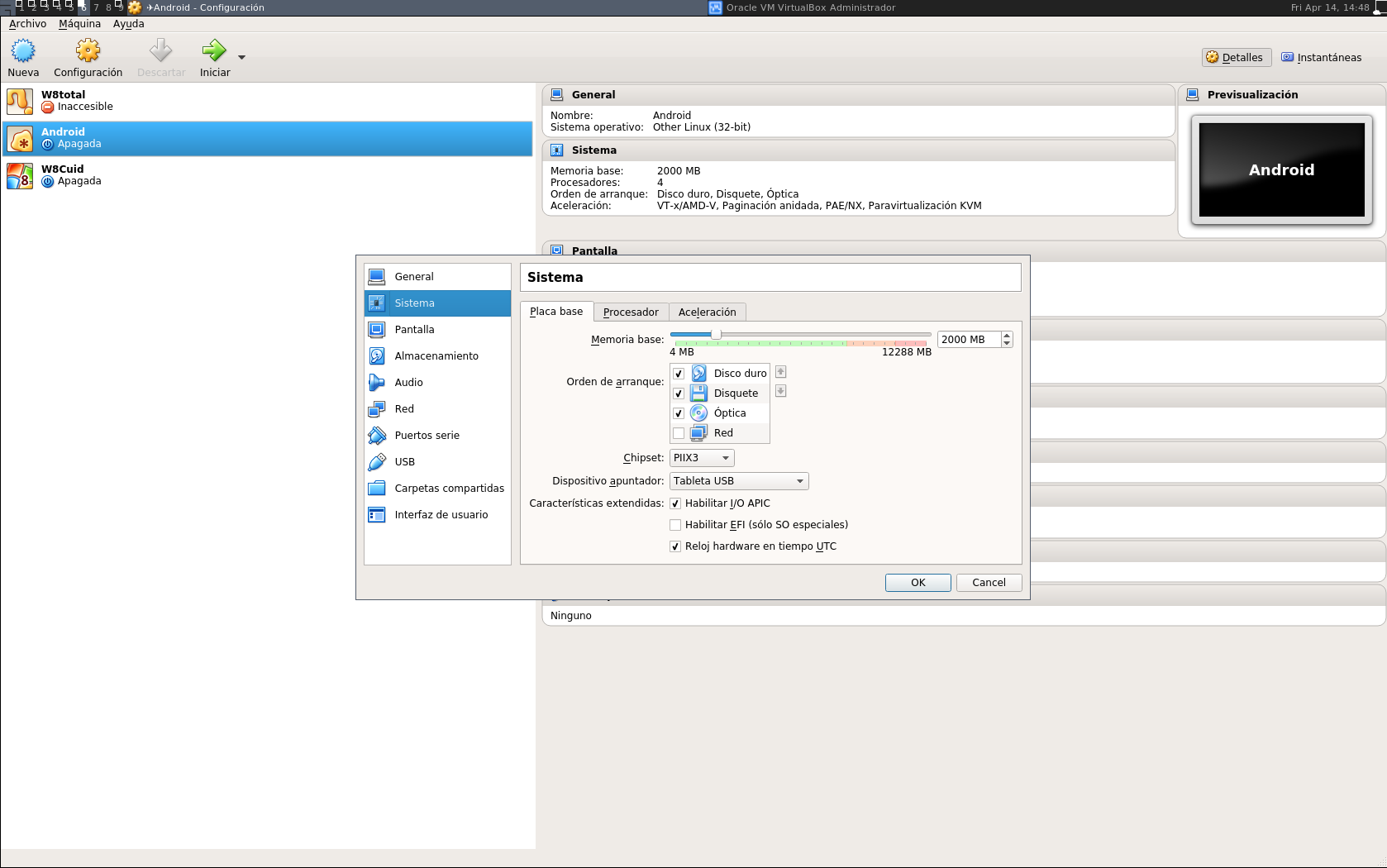Click the Nueva toolbar icon
Viewport: 1387px width, 868px height.
tap(23, 51)
